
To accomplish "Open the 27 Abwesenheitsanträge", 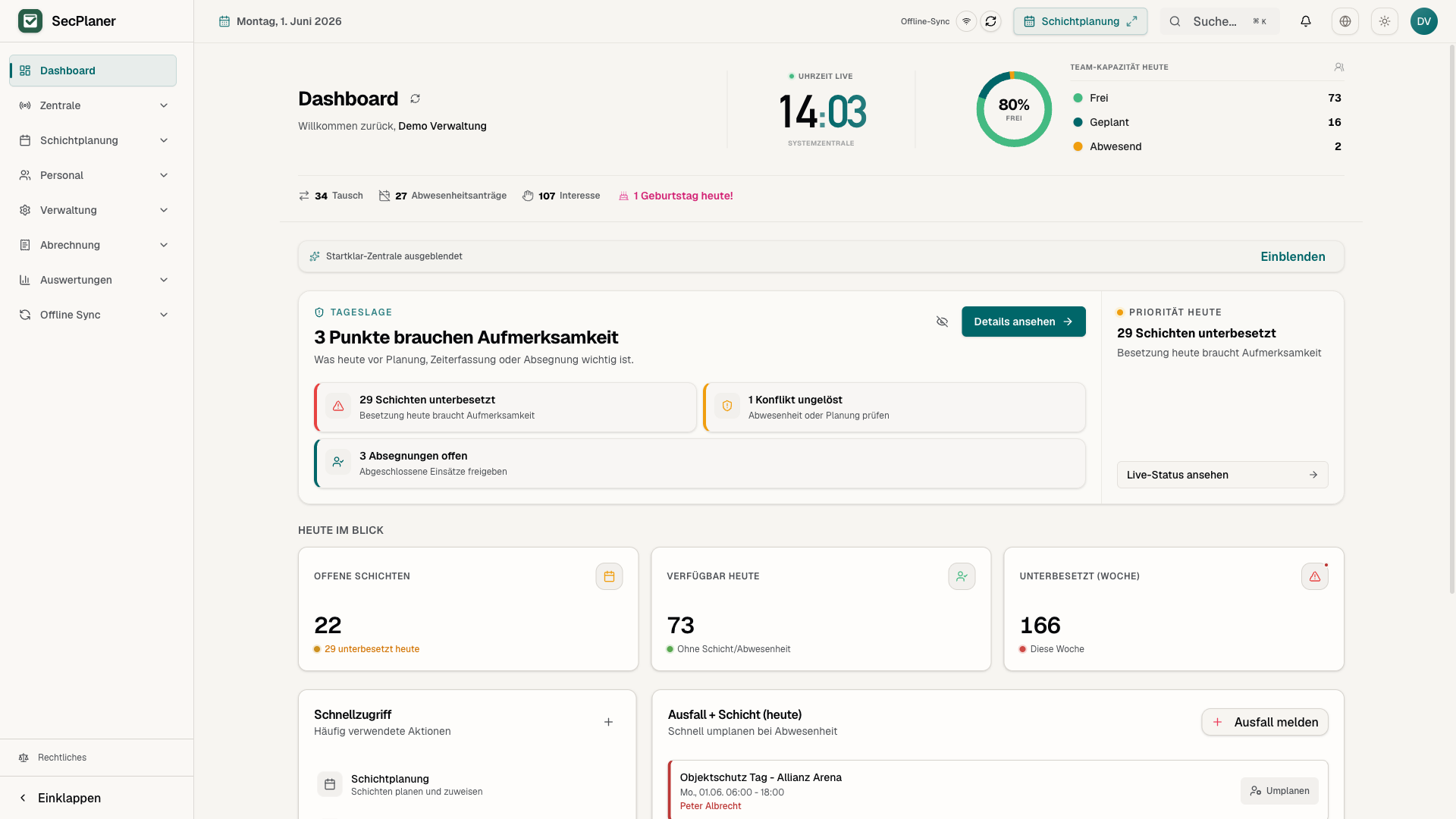I will click(443, 196).
